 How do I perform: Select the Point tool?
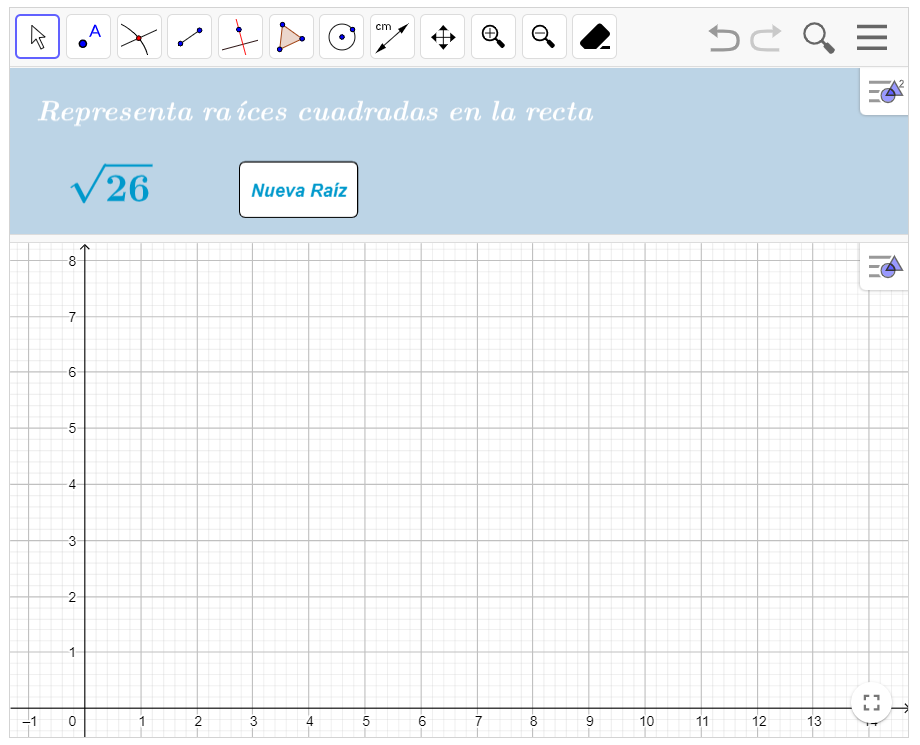89,37
